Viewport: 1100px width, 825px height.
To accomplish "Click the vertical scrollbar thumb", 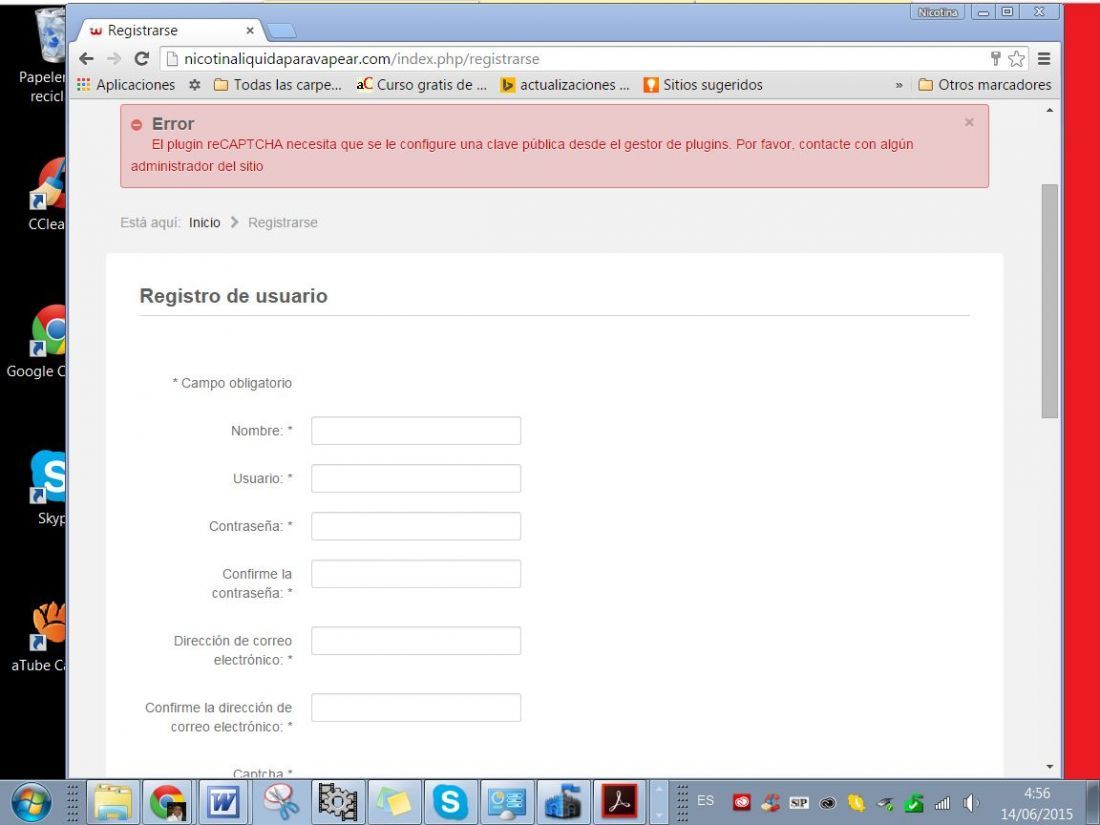I will pyautogui.click(x=1049, y=301).
